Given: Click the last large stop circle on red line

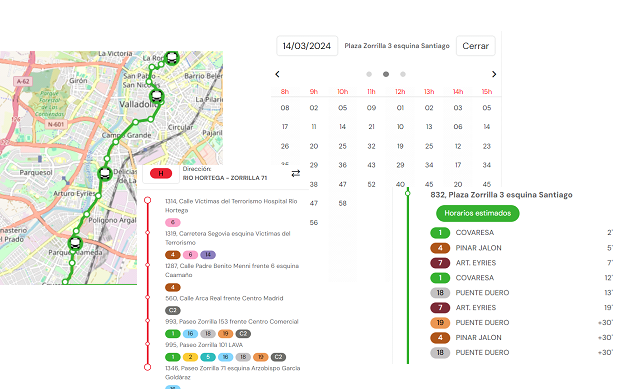Looking at the screenshot, I should [x=147, y=367].
